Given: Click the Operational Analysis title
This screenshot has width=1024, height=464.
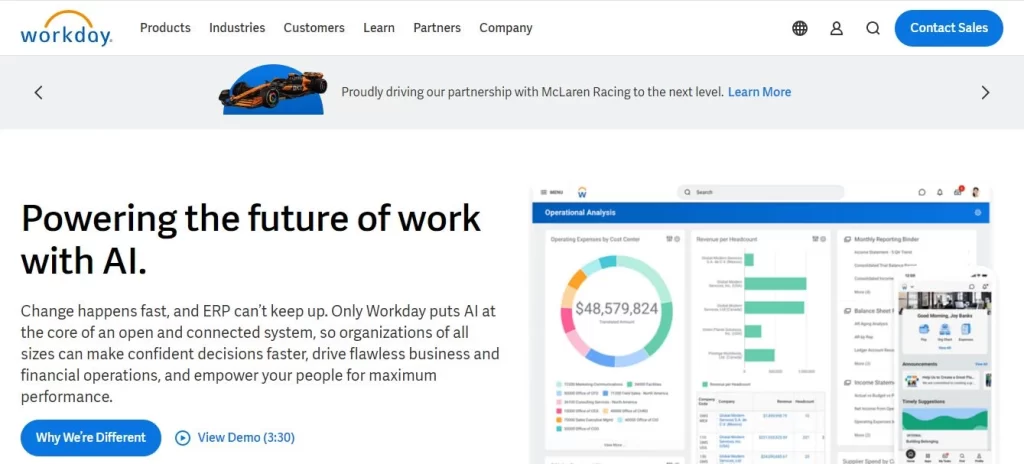Looking at the screenshot, I should [x=580, y=212].
